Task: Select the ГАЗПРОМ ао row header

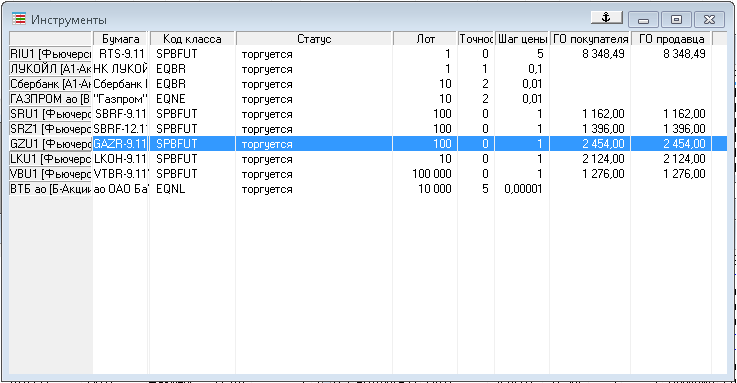Action: coord(50,99)
